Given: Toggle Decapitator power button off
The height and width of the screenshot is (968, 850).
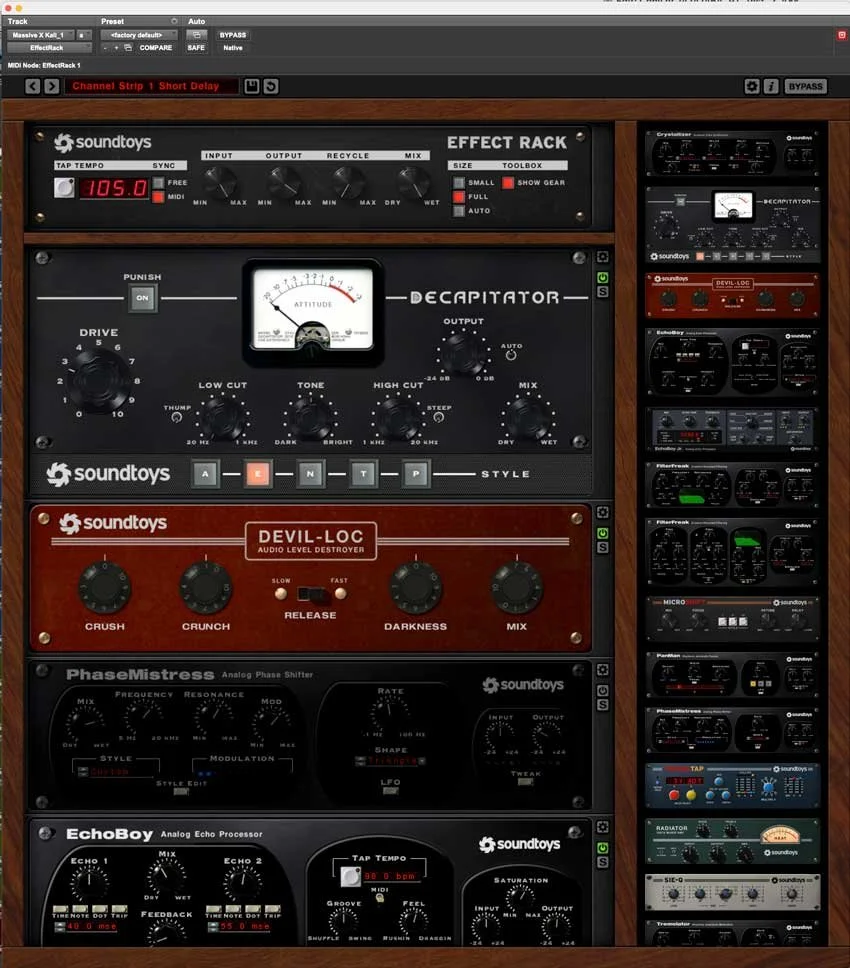Looking at the screenshot, I should pos(602,278).
